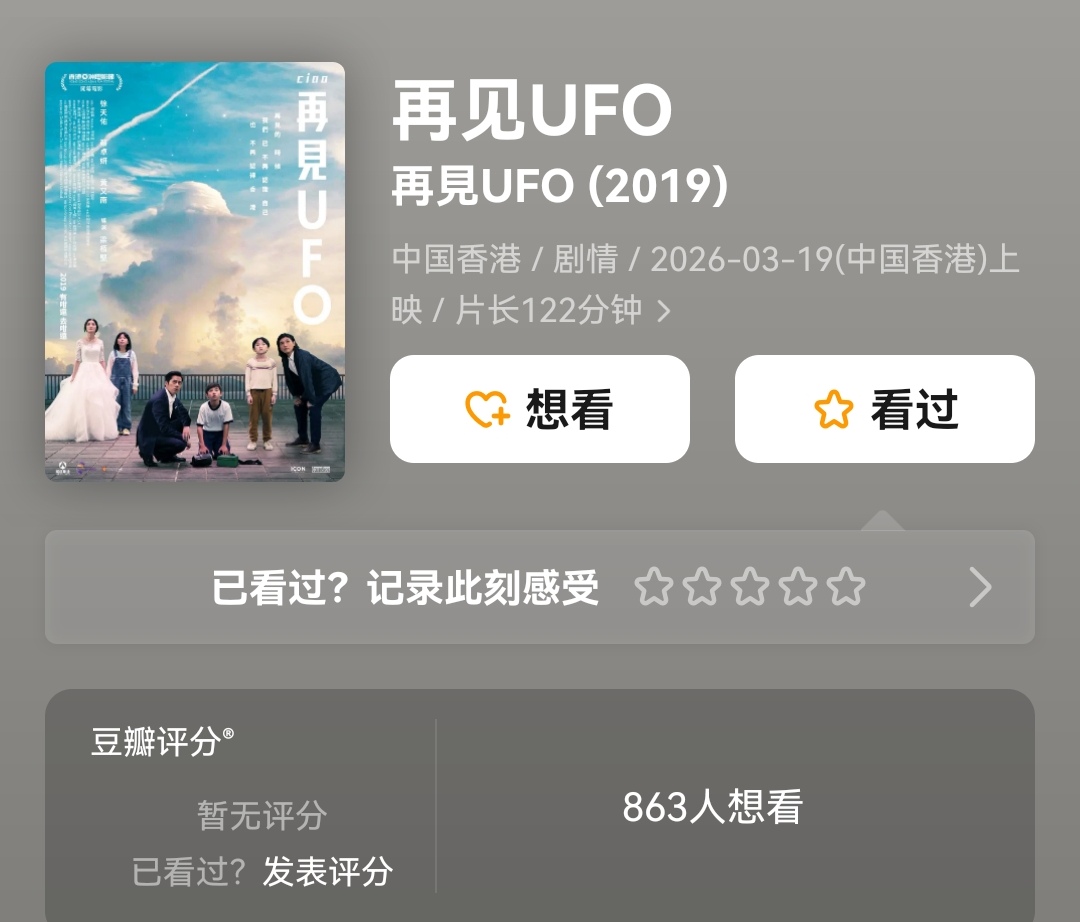Give five stars using the last star
The width and height of the screenshot is (1080, 922).
pos(846,587)
